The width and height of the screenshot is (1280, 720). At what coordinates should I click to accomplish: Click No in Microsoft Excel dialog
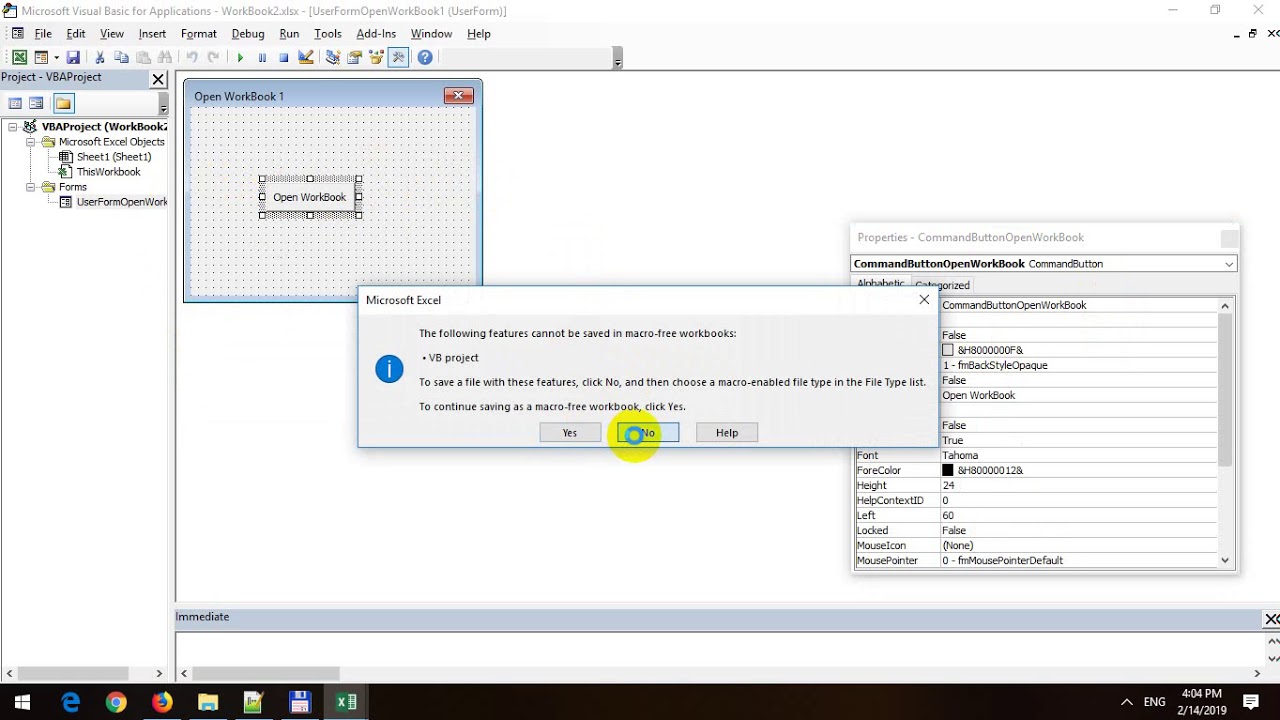pos(648,433)
